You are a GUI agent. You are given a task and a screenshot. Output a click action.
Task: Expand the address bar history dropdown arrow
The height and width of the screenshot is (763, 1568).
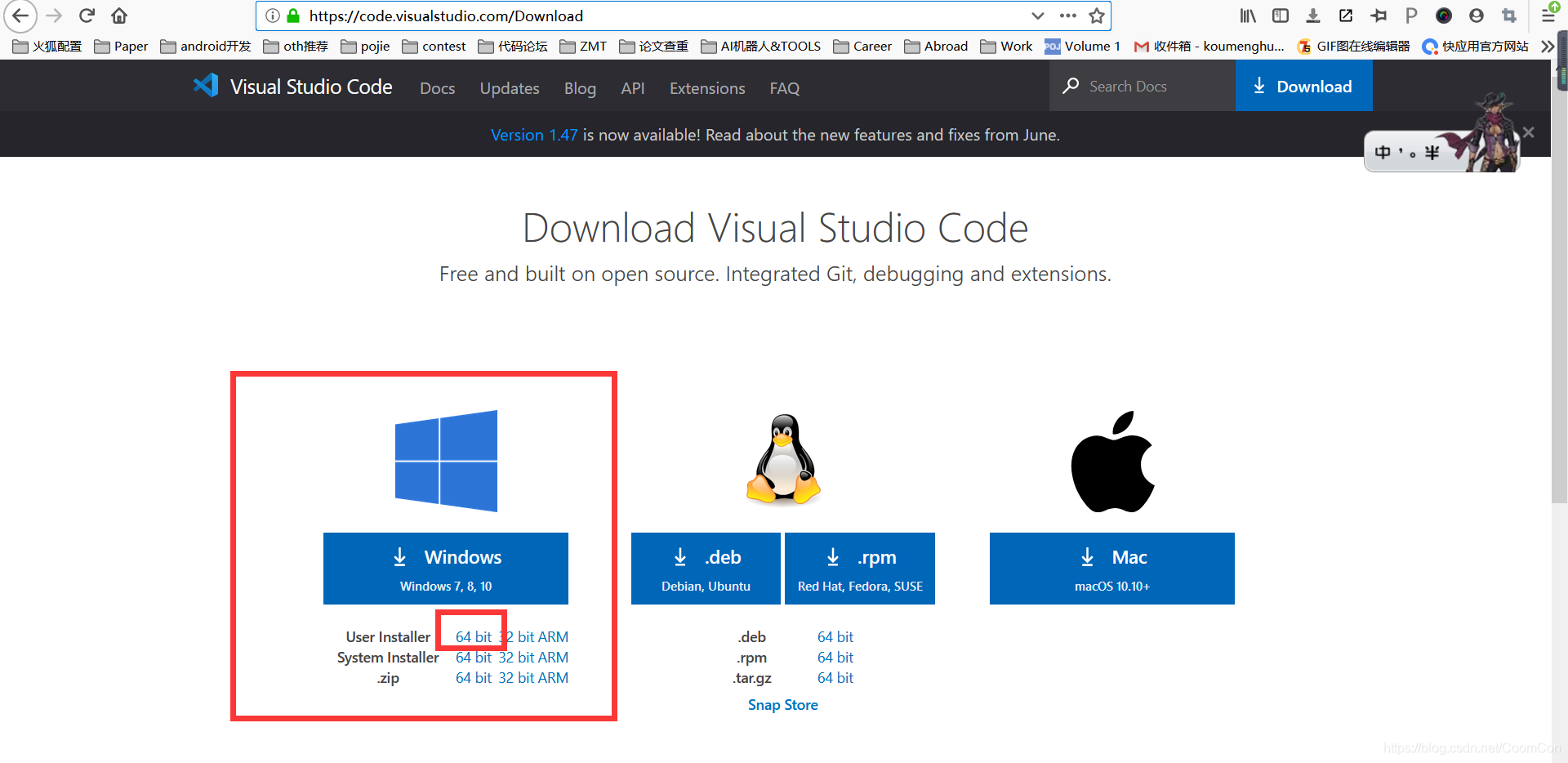coord(1037,16)
